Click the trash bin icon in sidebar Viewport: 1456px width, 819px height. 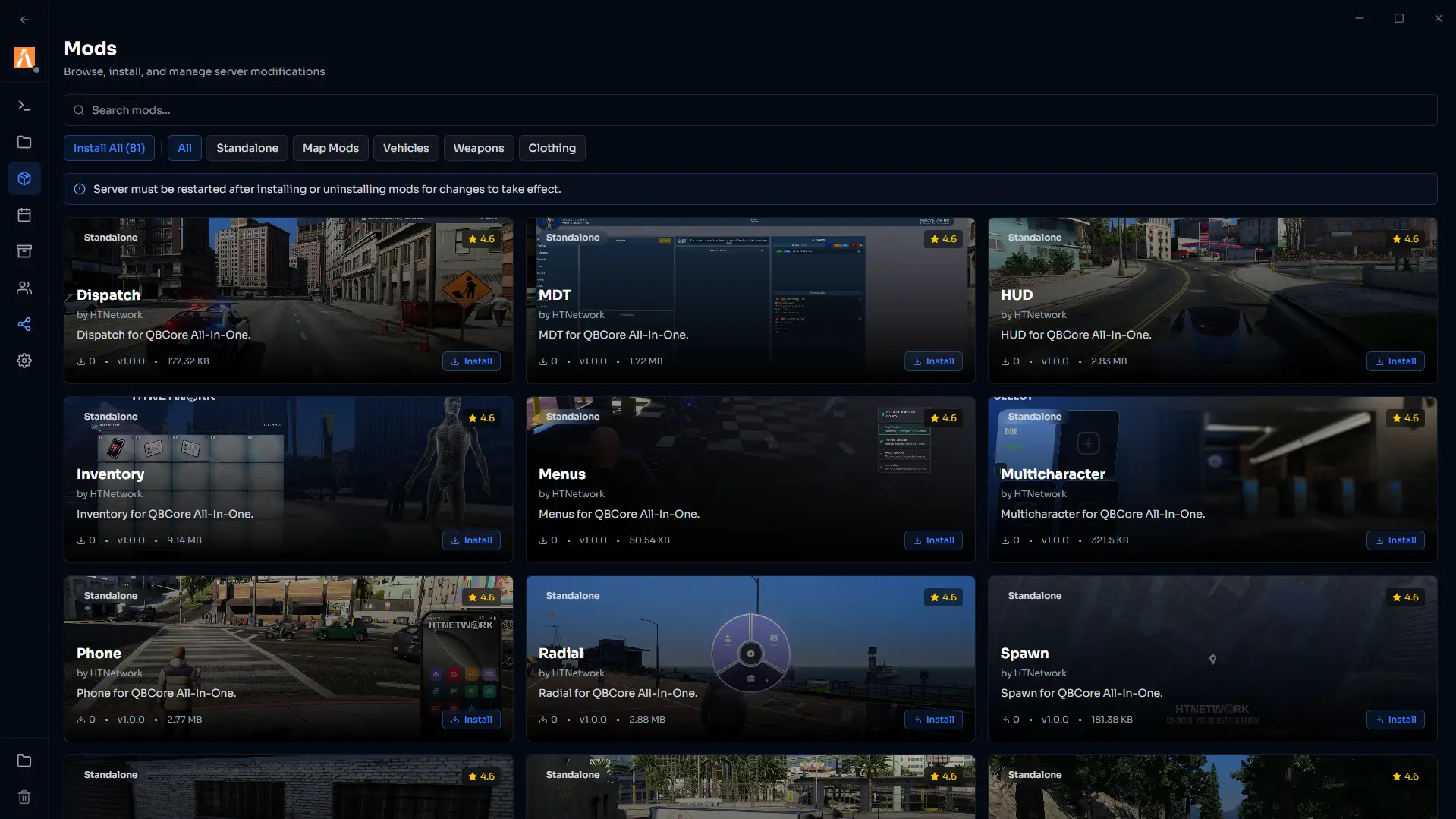[24, 797]
